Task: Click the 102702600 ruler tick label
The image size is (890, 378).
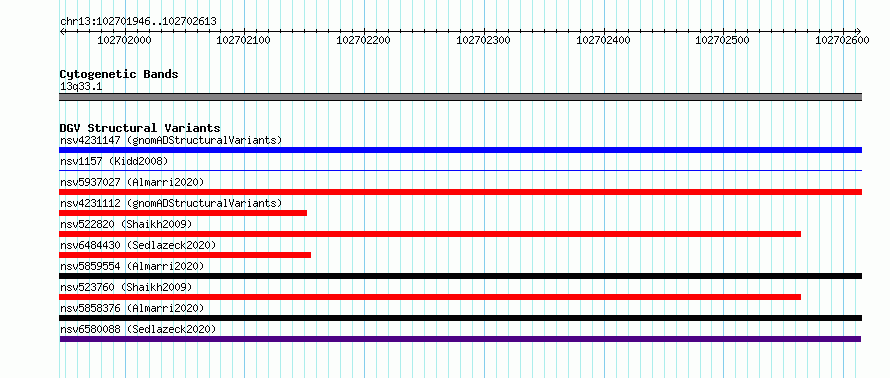Action: click(842, 40)
